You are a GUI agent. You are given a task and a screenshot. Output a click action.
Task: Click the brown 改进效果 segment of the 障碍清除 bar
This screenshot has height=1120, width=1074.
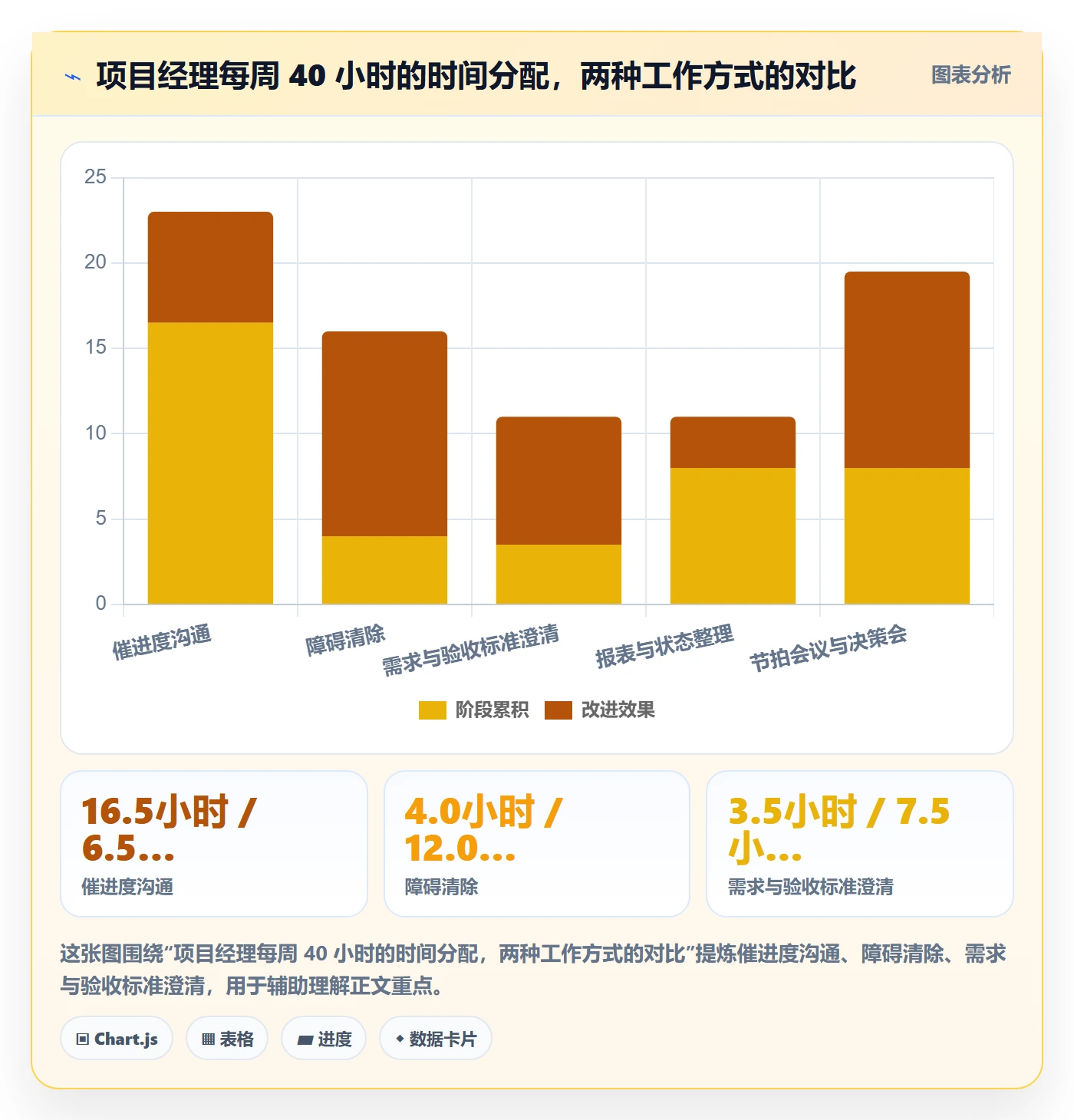384,434
